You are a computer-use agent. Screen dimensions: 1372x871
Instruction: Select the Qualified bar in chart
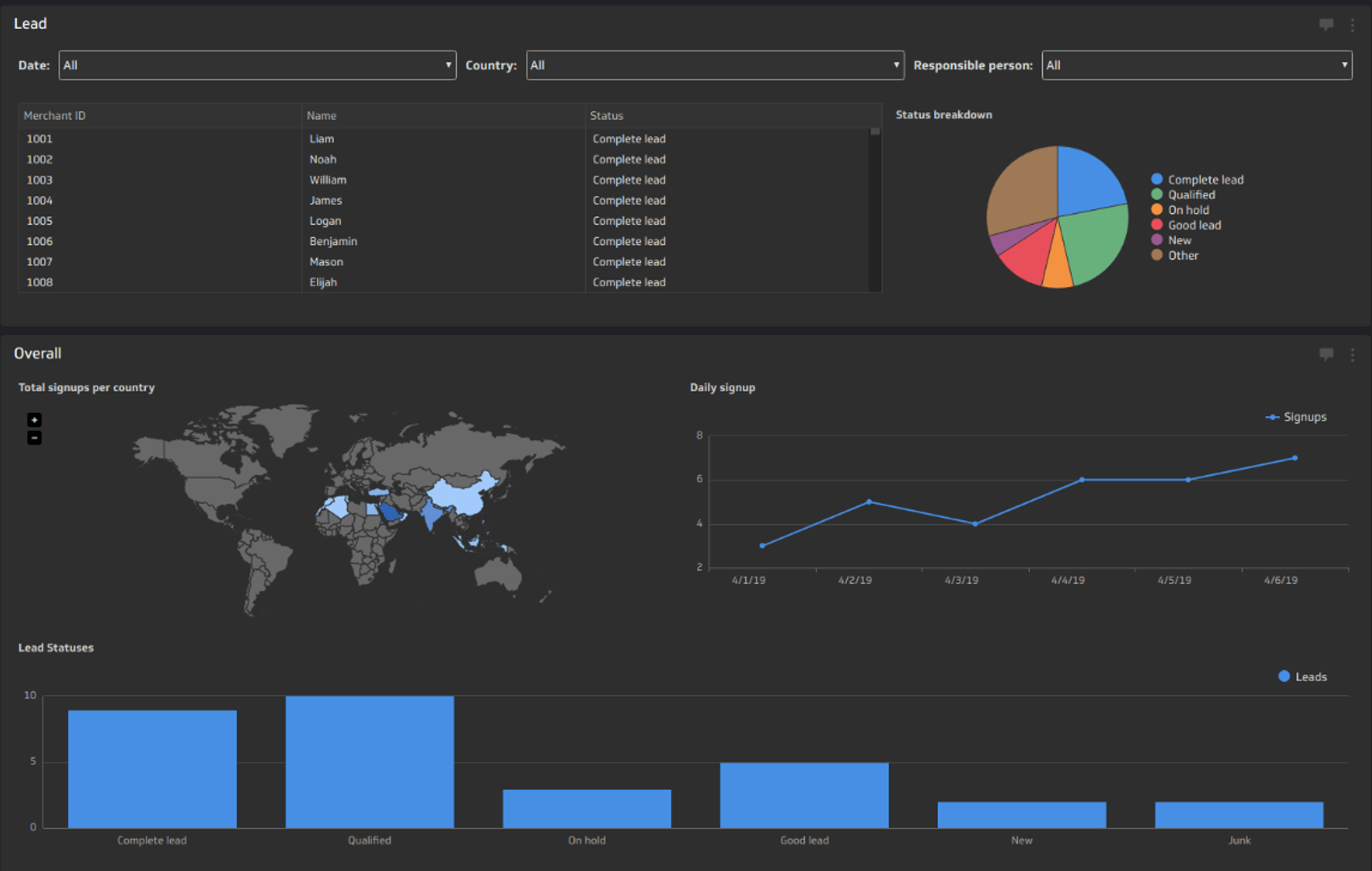point(369,761)
